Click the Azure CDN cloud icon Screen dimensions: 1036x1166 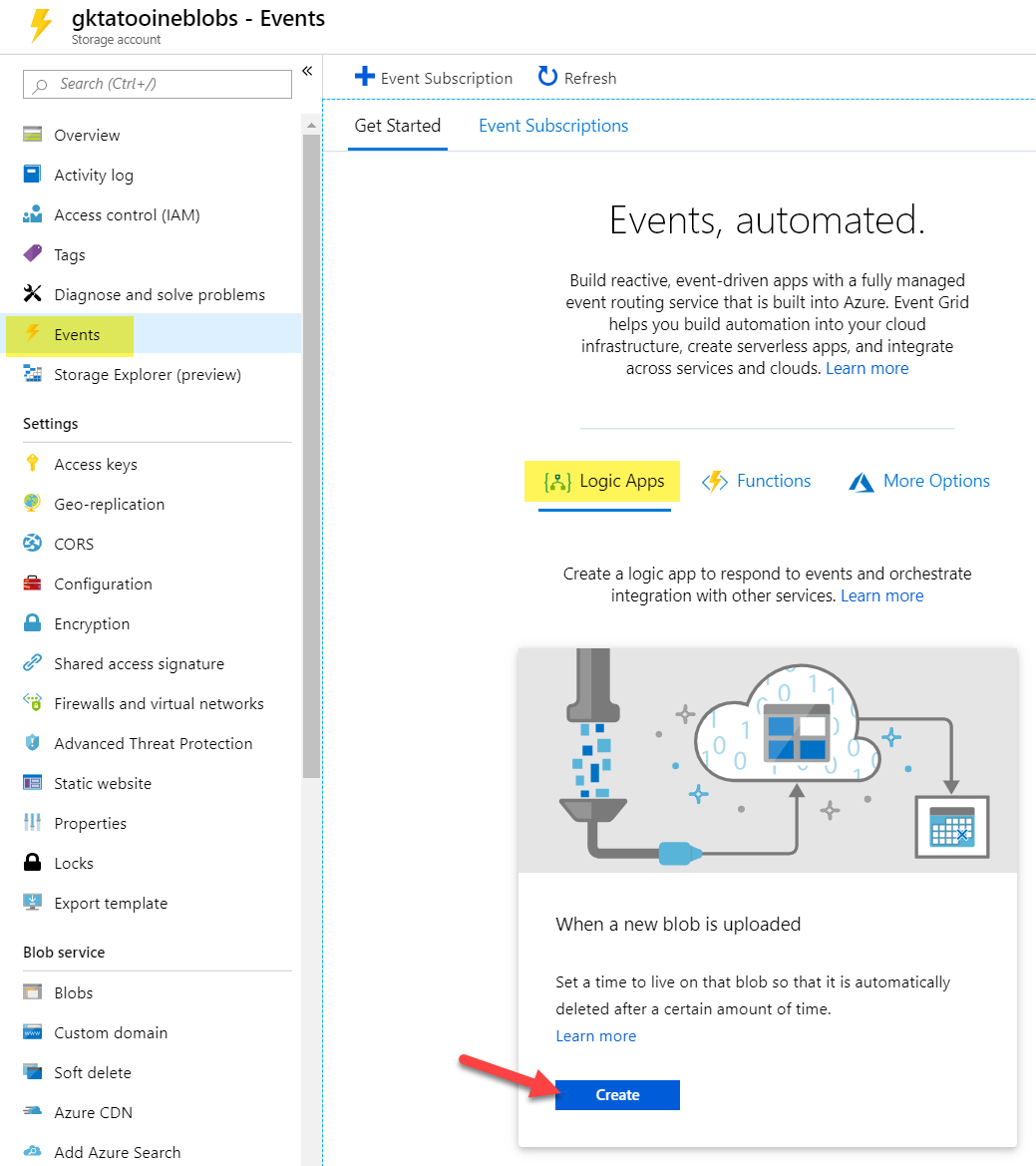click(x=33, y=1112)
